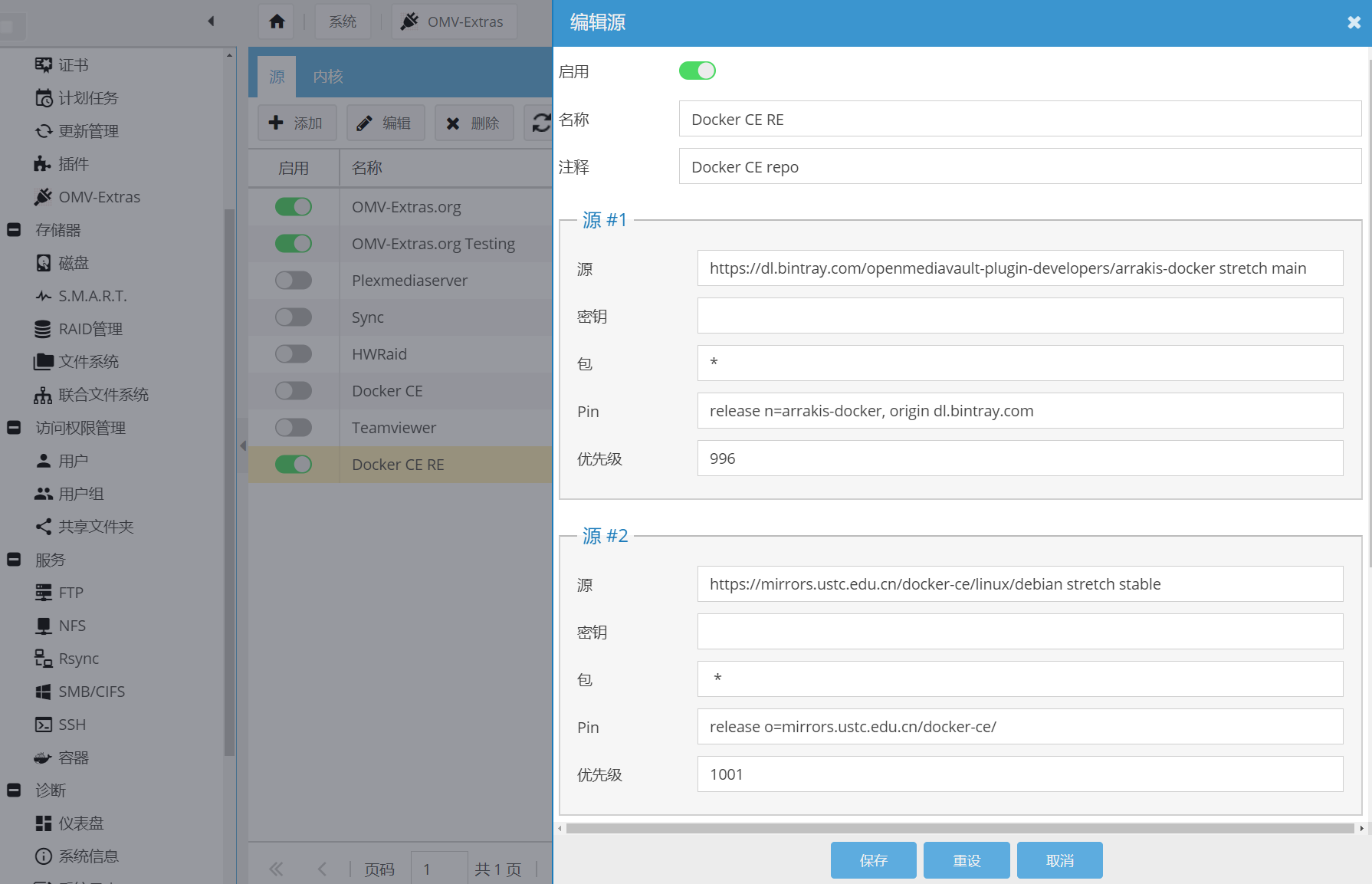Close the 编辑源 dialog
Screen dimensions: 1372x884
pos(1354,23)
